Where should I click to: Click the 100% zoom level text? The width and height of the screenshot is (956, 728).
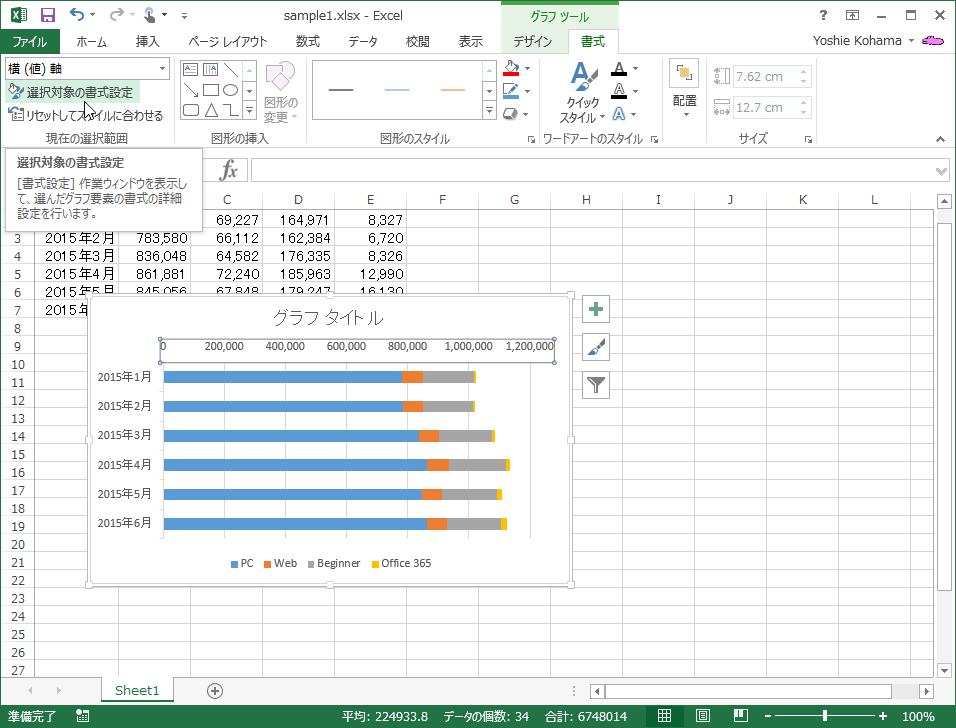(x=918, y=716)
